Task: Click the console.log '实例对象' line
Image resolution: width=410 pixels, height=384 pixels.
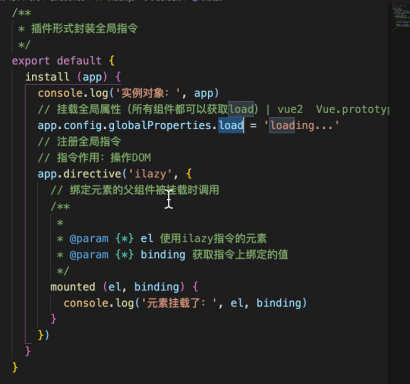Action: point(128,93)
